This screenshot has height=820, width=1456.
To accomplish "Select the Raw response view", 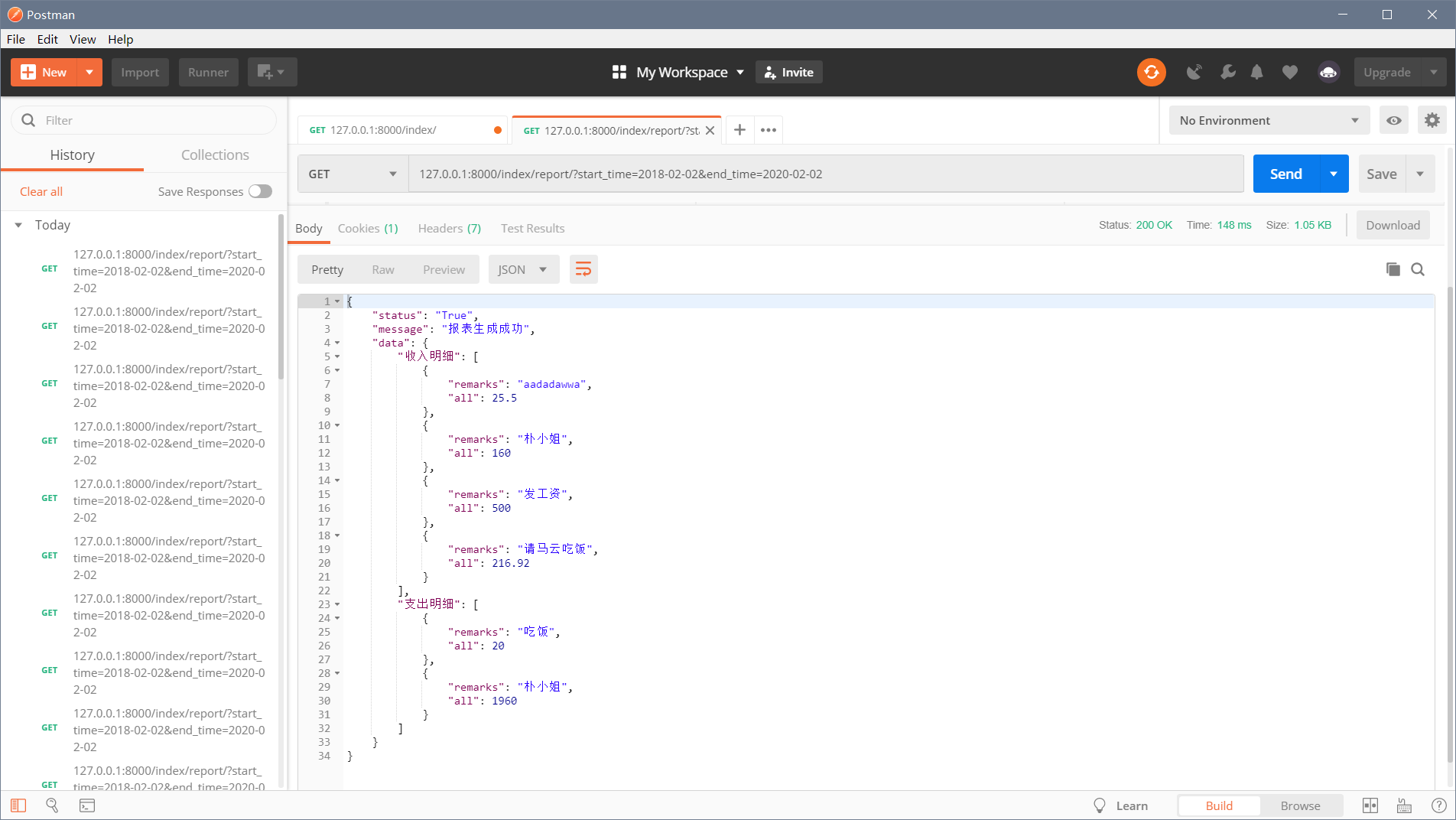I will tap(383, 270).
